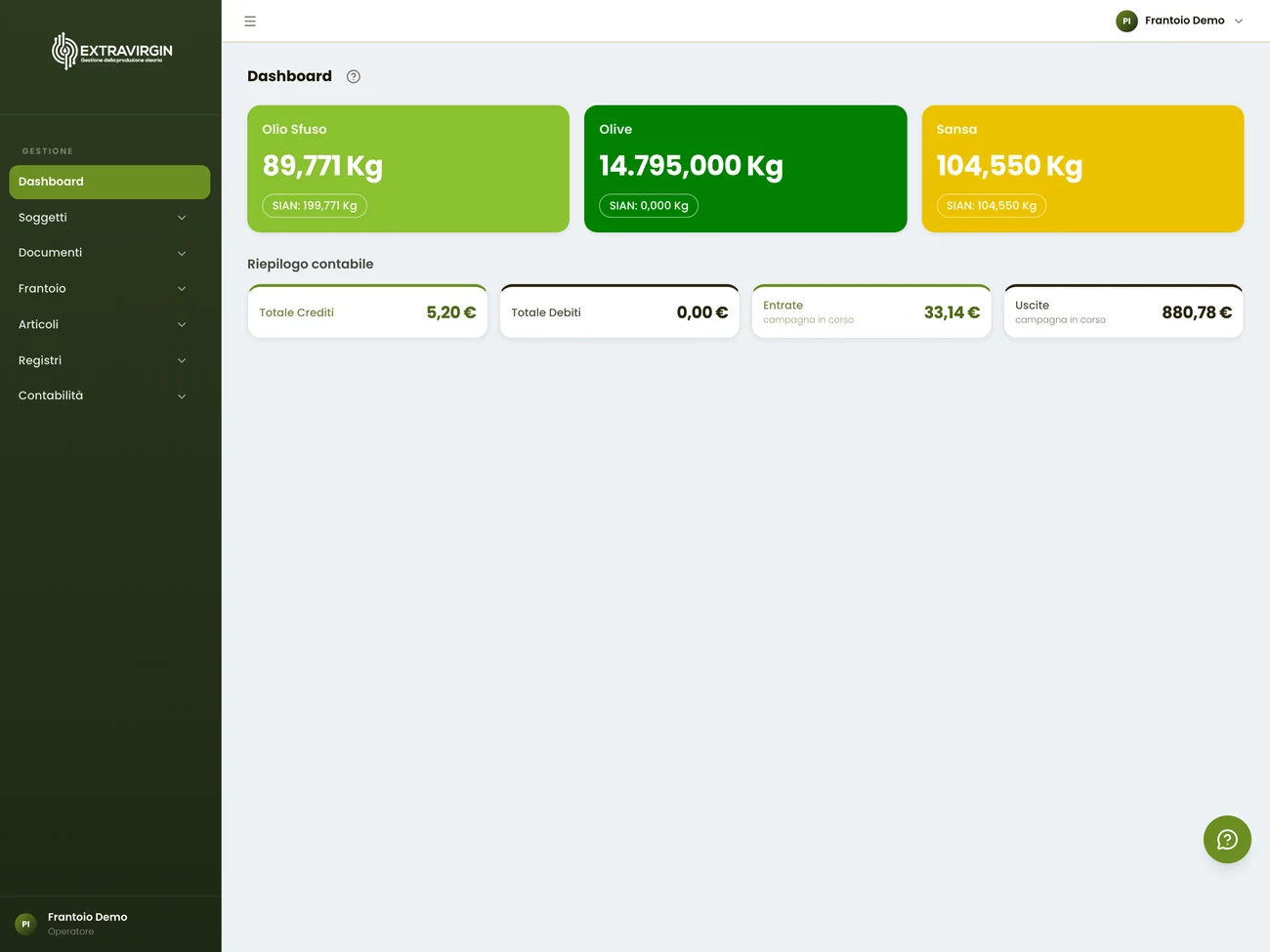1270x952 pixels.
Task: Click the ExtraVirgin logo
Action: coord(111,51)
